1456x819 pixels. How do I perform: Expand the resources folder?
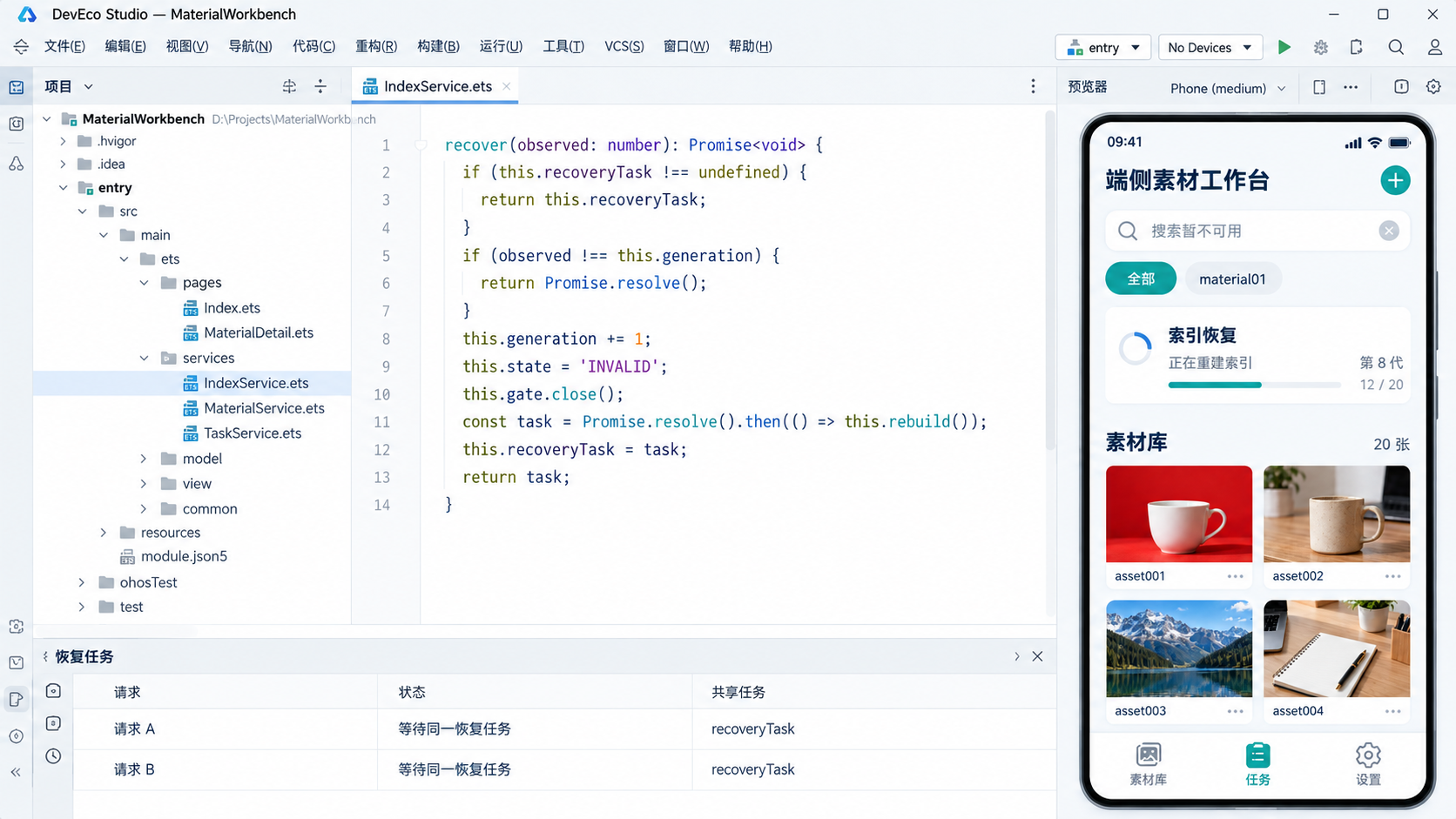click(x=104, y=533)
